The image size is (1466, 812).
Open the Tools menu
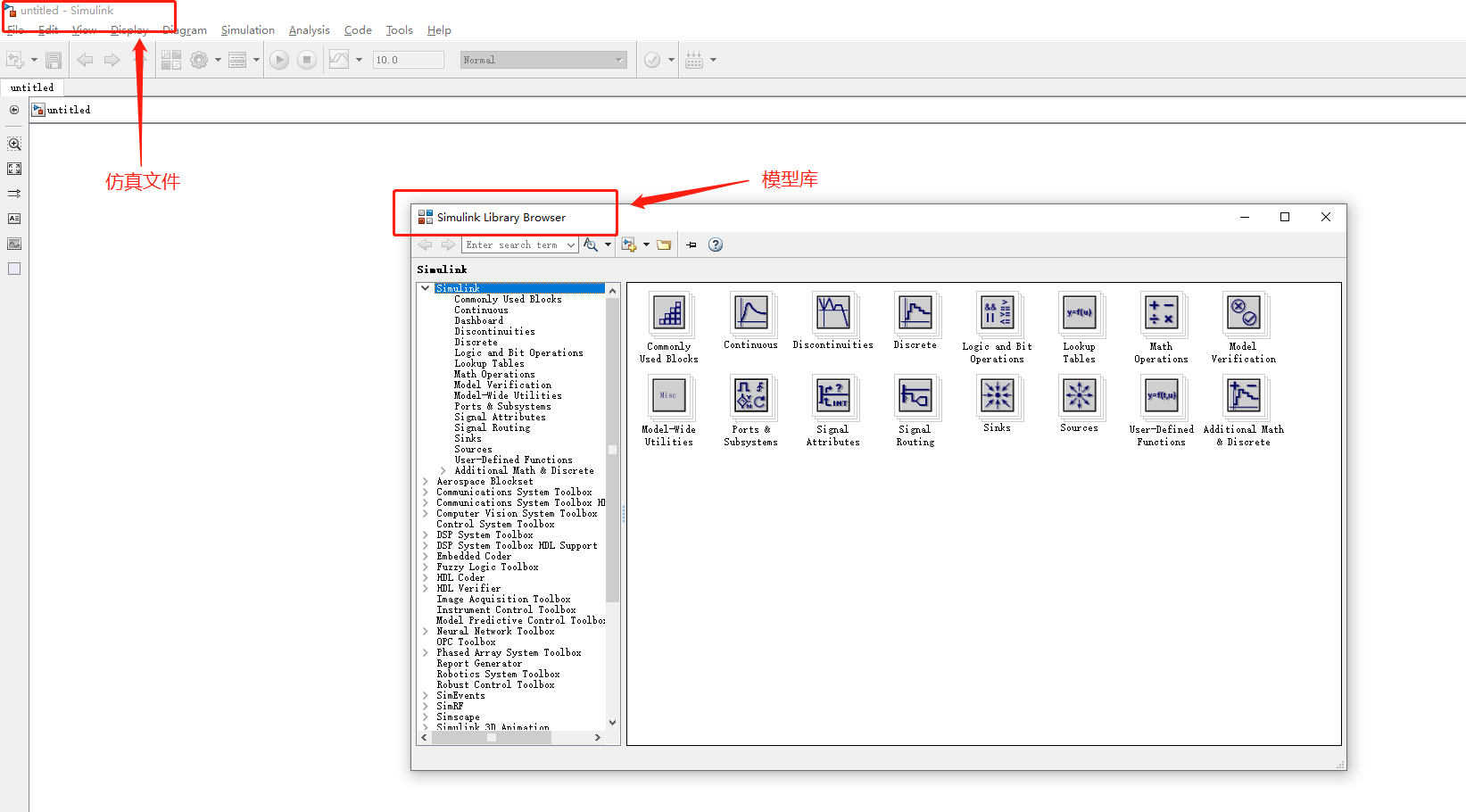point(400,30)
